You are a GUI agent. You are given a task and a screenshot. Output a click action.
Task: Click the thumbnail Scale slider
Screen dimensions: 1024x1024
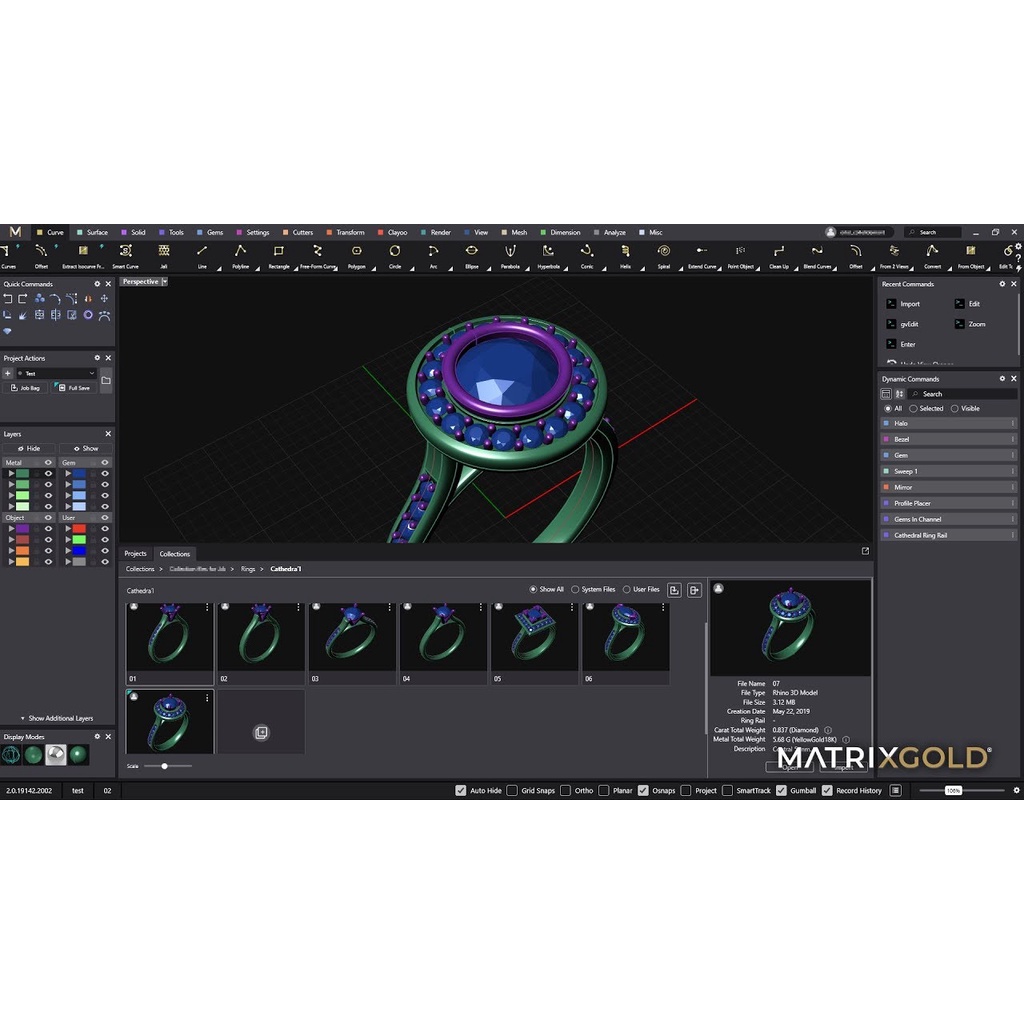[x=165, y=766]
